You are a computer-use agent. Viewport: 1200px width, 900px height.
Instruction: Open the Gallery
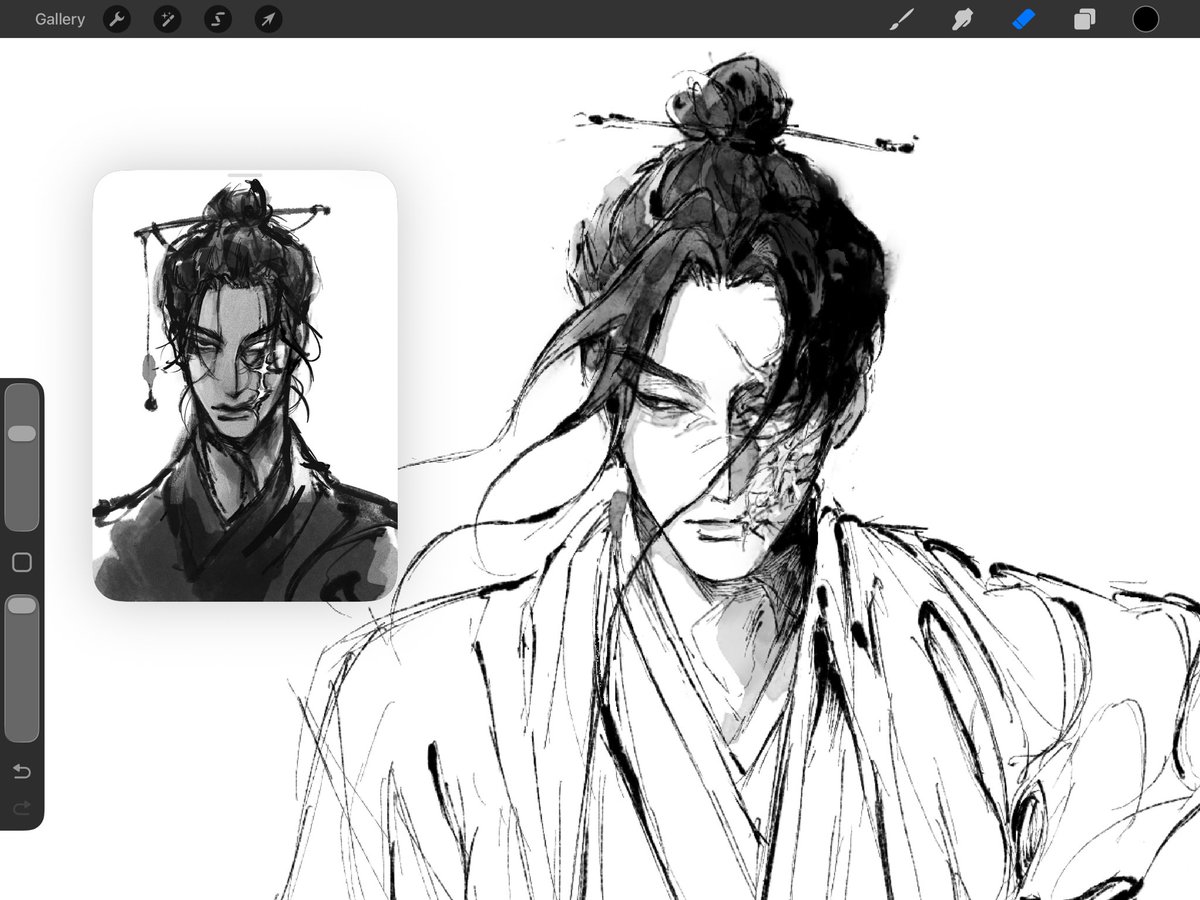pyautogui.click(x=60, y=19)
